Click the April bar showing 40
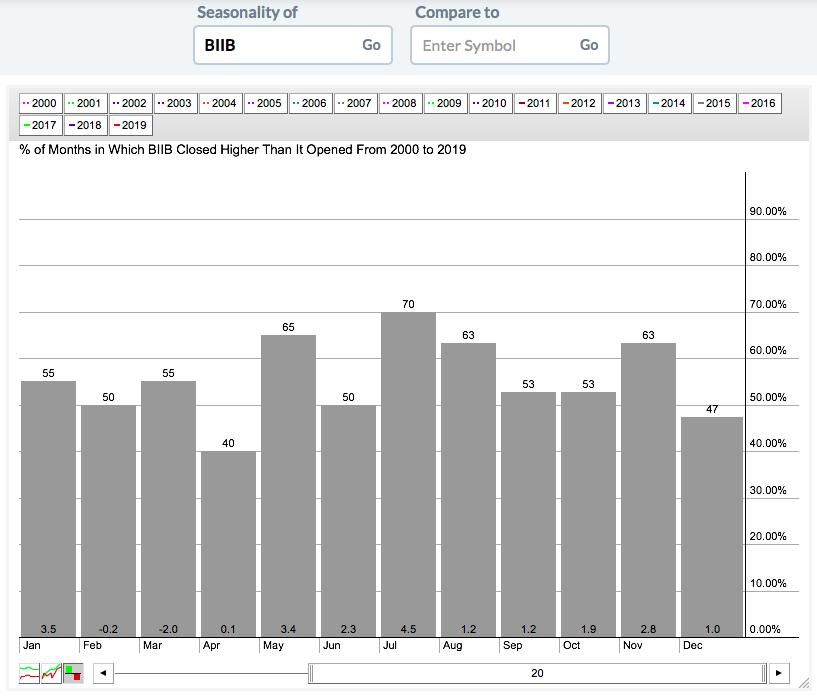Screen dimensions: 817x698 228,544
